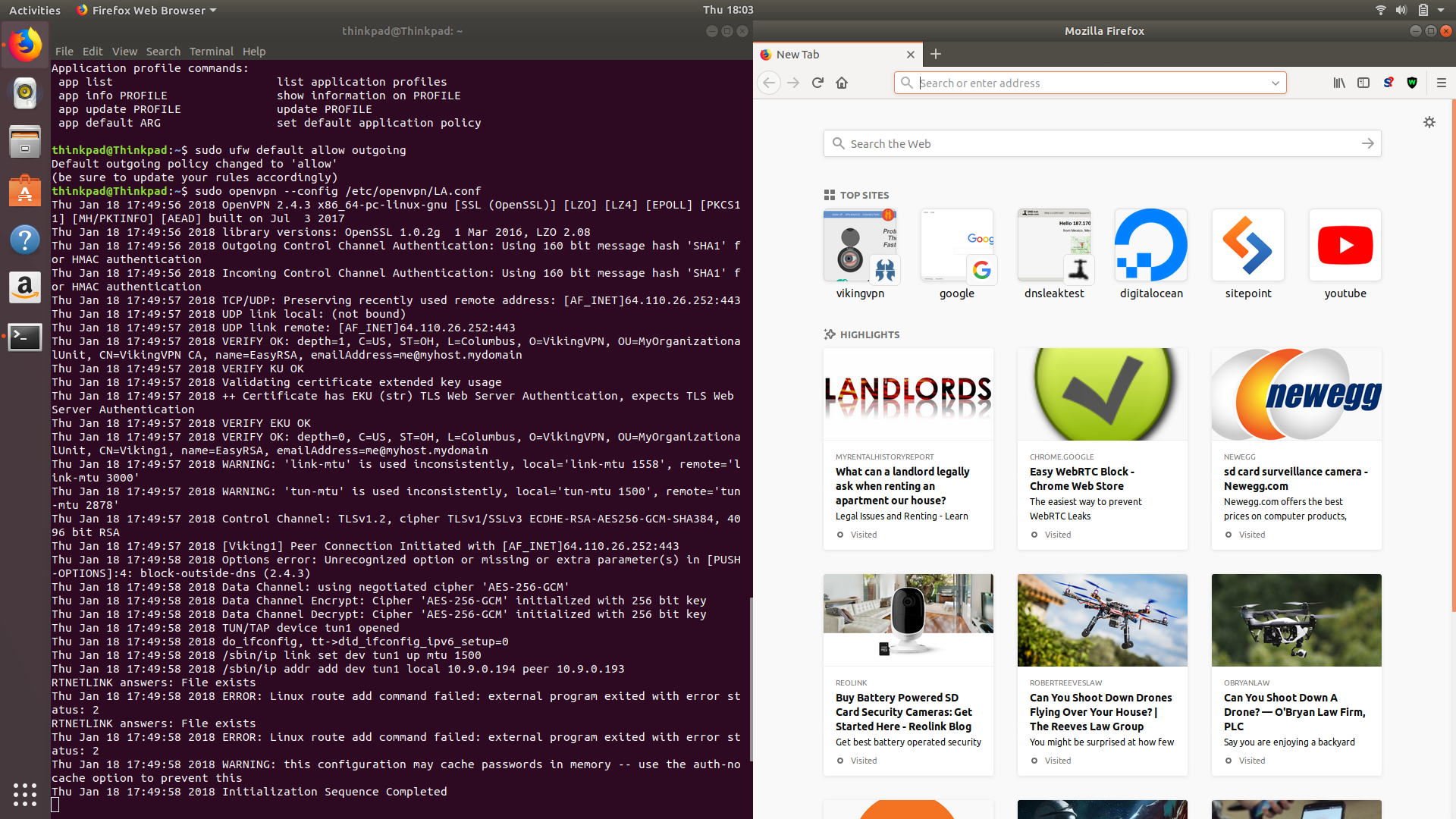The height and width of the screenshot is (819, 1456).
Task: Launch Rhythmbox from the dock
Action: click(x=25, y=93)
